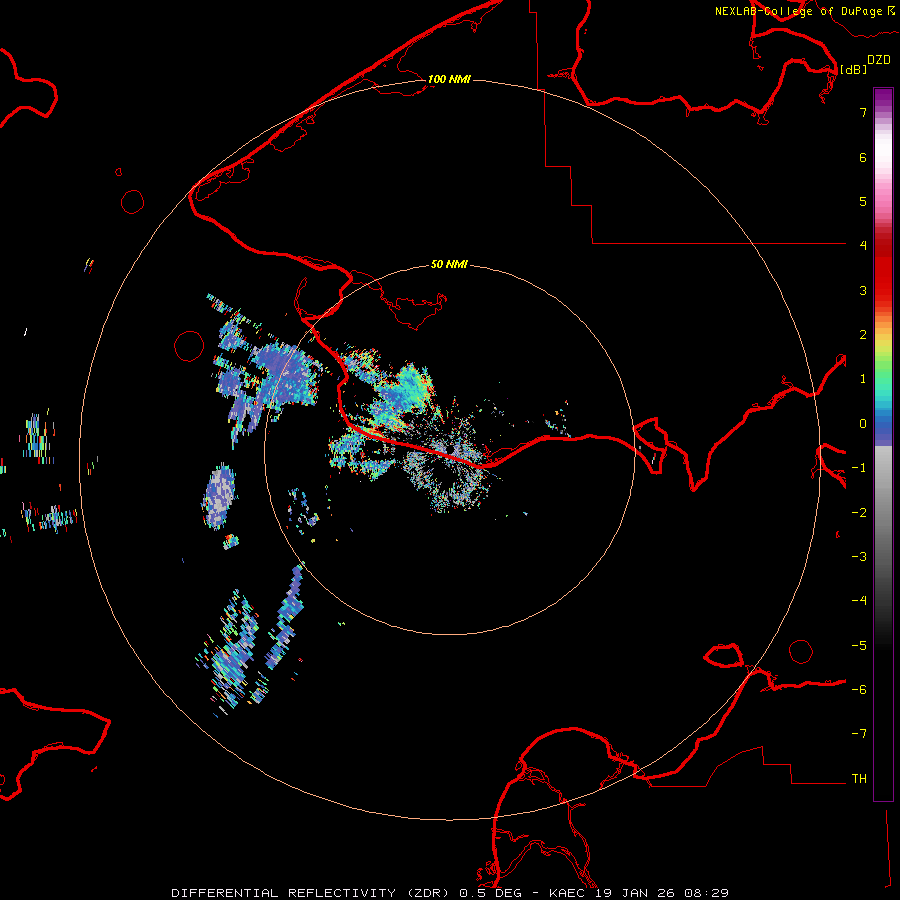Click the 100 NMI range ring label
Viewport: 900px width, 900px height.
click(449, 79)
